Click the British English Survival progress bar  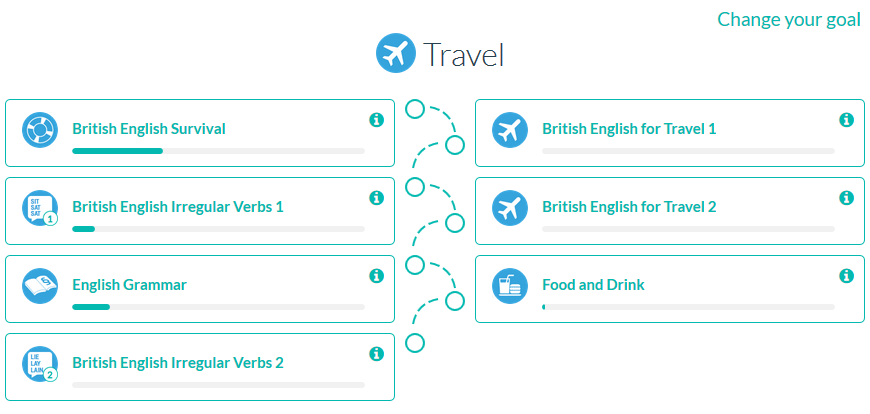[x=219, y=151]
